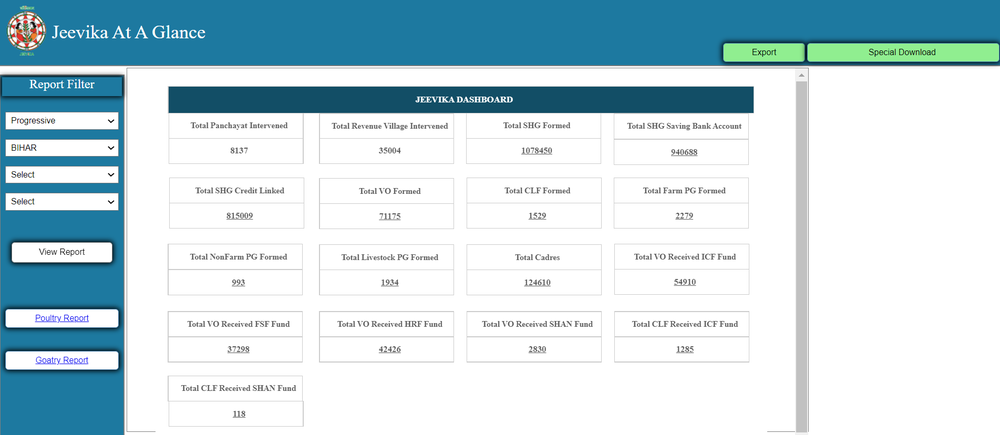
Task: Open Total Farm PG Formed value 2279
Action: (x=684, y=216)
